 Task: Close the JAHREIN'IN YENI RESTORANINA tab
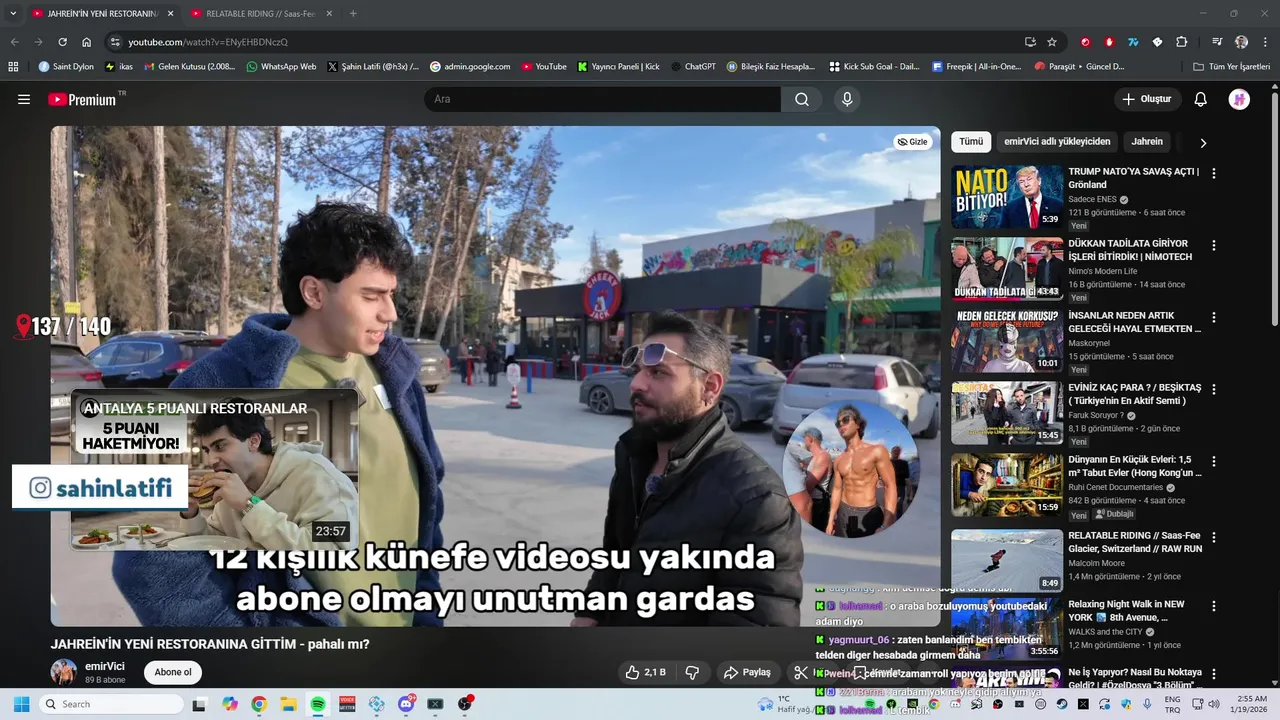point(170,13)
